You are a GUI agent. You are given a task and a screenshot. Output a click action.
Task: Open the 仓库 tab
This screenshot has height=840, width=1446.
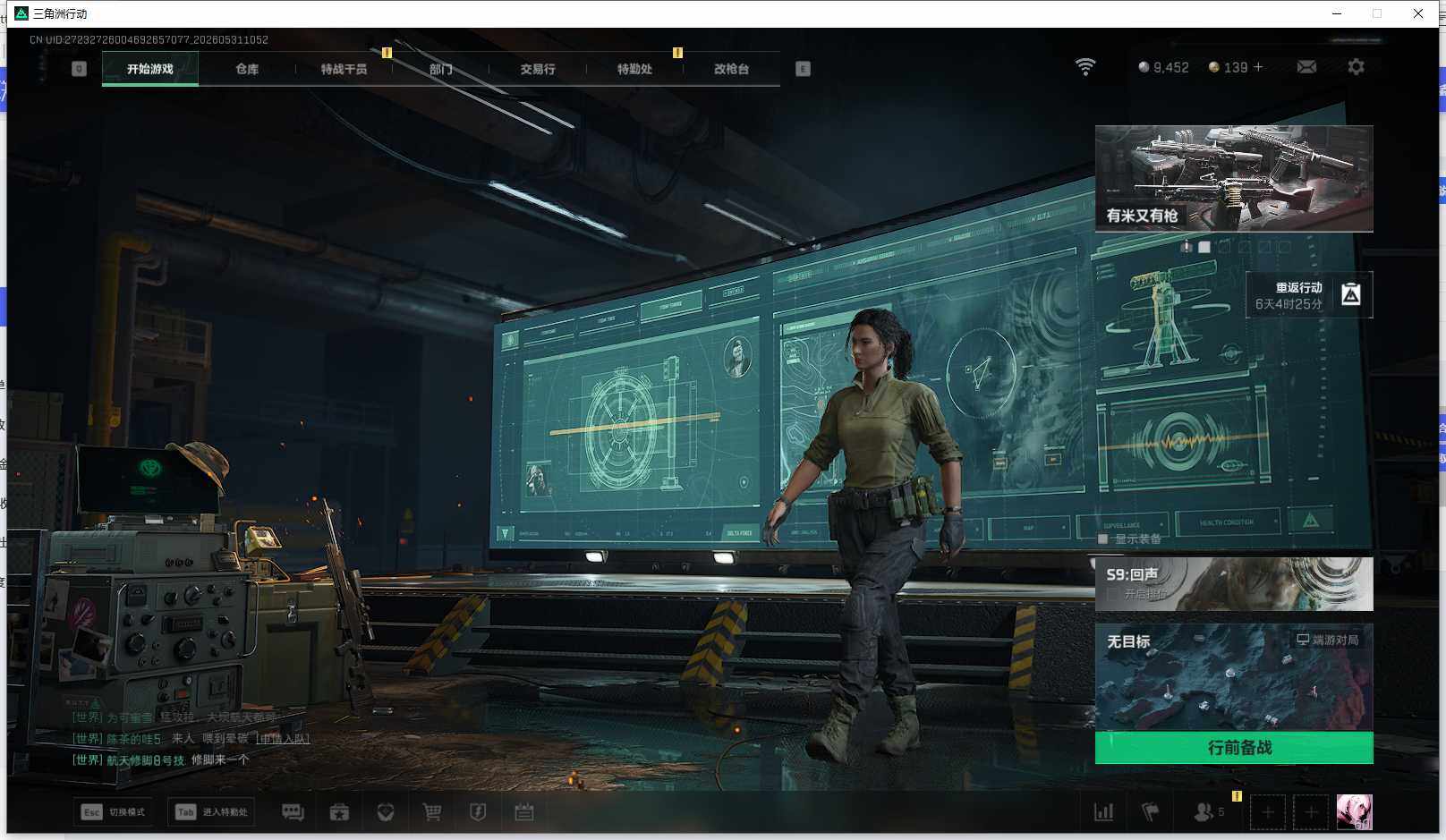(x=247, y=69)
